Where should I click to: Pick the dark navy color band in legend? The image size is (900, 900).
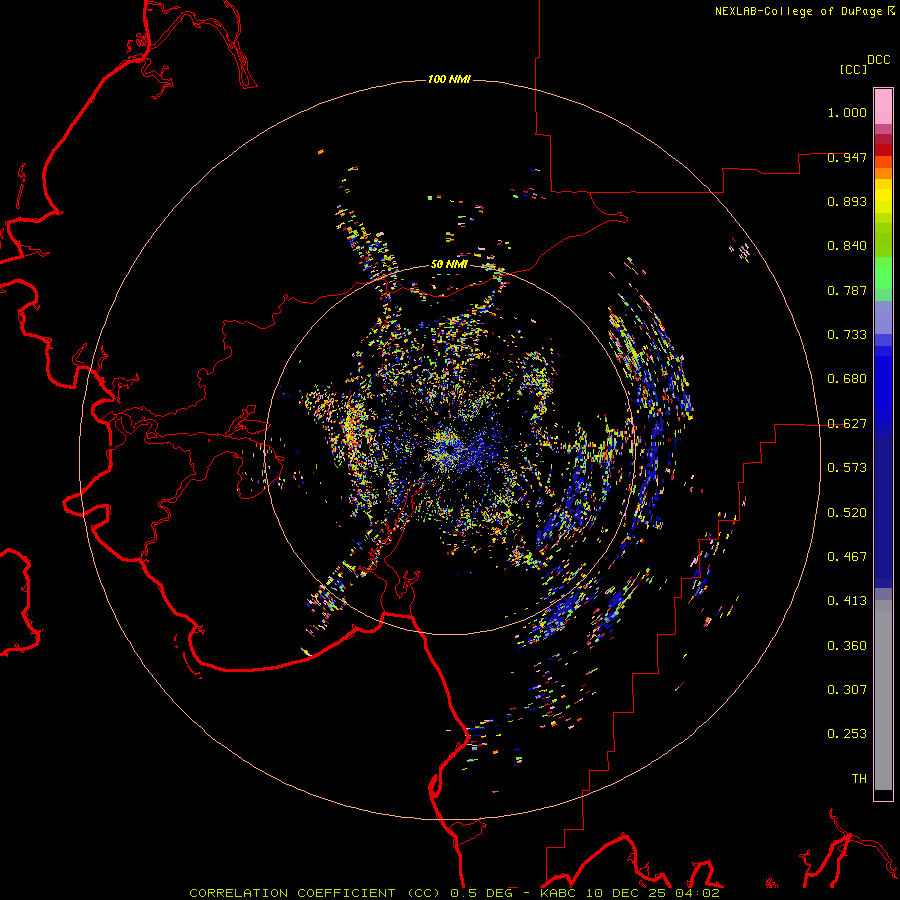coord(883,505)
